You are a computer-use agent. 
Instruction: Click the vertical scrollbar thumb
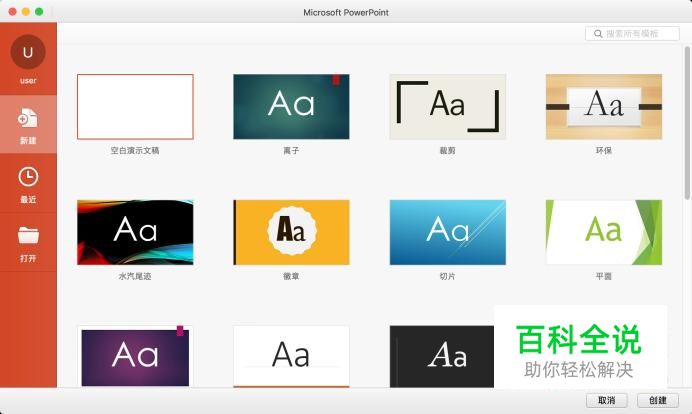click(x=687, y=123)
